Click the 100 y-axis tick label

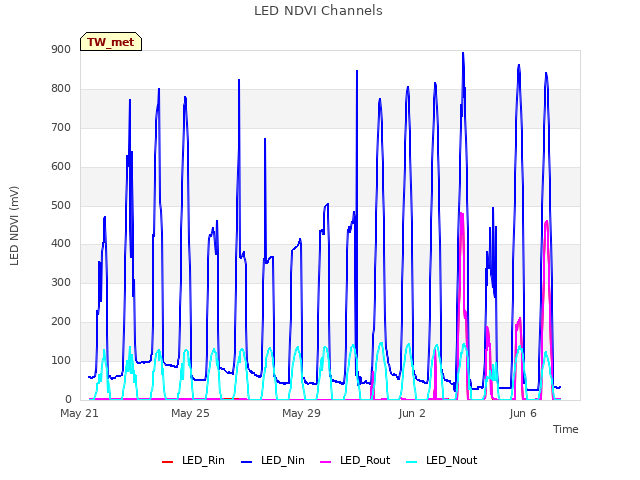coord(61,360)
